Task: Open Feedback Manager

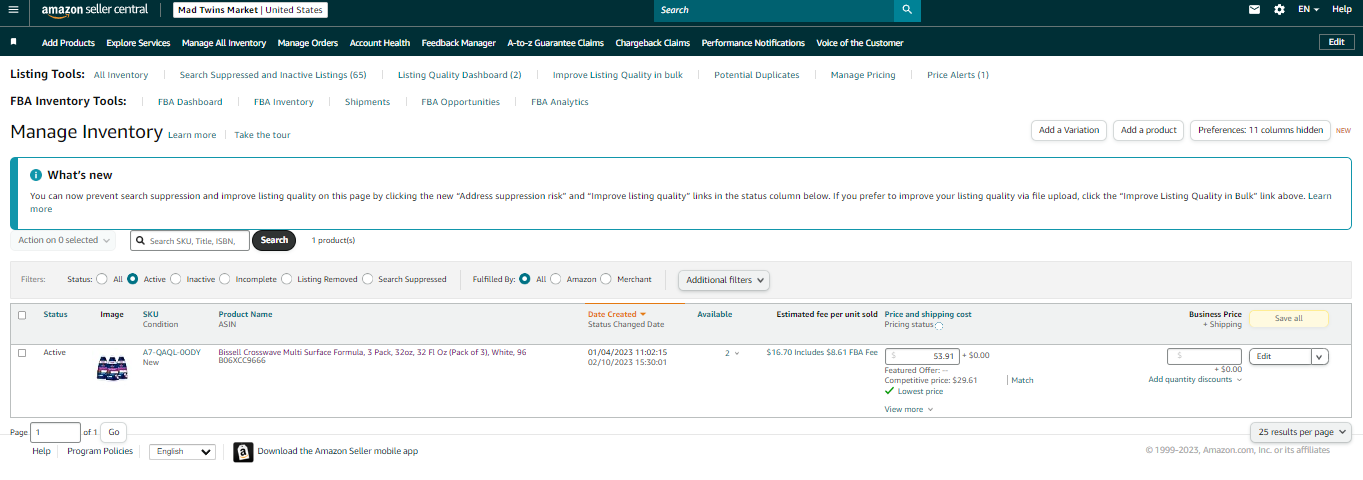Action: [x=459, y=43]
